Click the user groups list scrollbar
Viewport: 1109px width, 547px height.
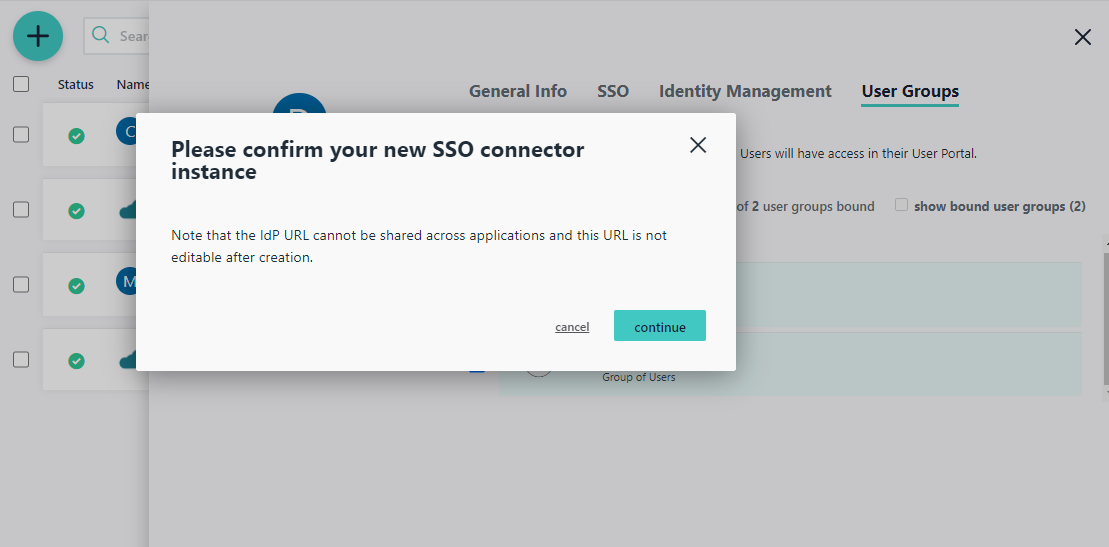[x=1105, y=310]
